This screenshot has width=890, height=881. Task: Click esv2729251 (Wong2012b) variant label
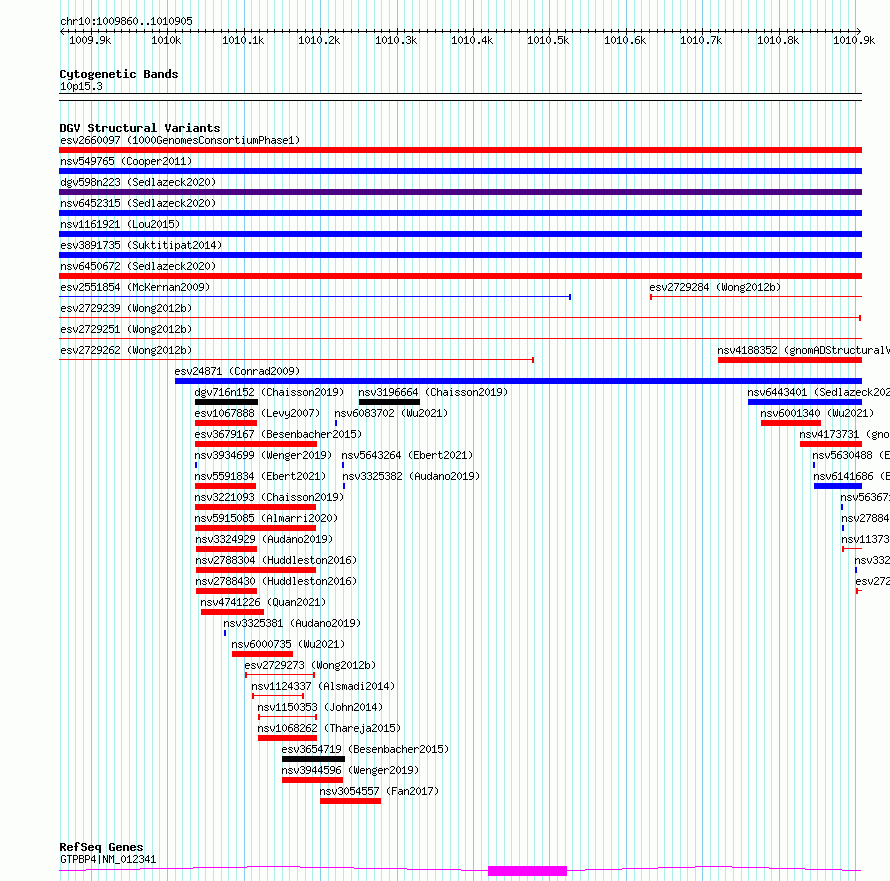click(x=126, y=329)
